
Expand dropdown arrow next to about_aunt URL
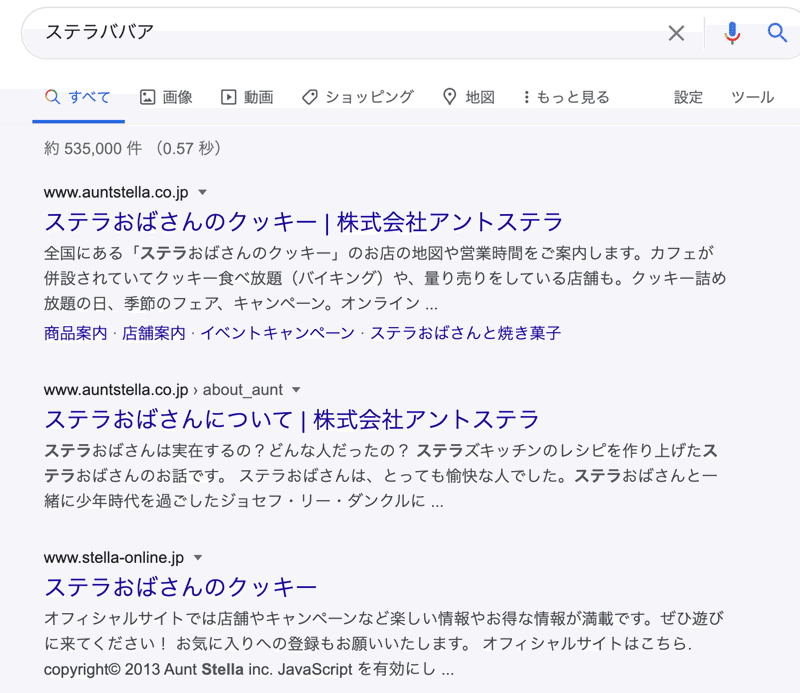[x=296, y=390]
